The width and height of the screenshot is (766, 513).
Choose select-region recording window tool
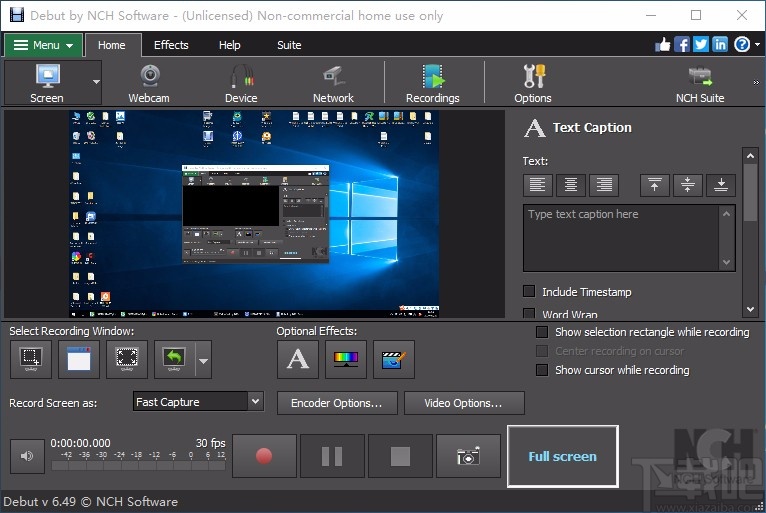click(x=31, y=360)
